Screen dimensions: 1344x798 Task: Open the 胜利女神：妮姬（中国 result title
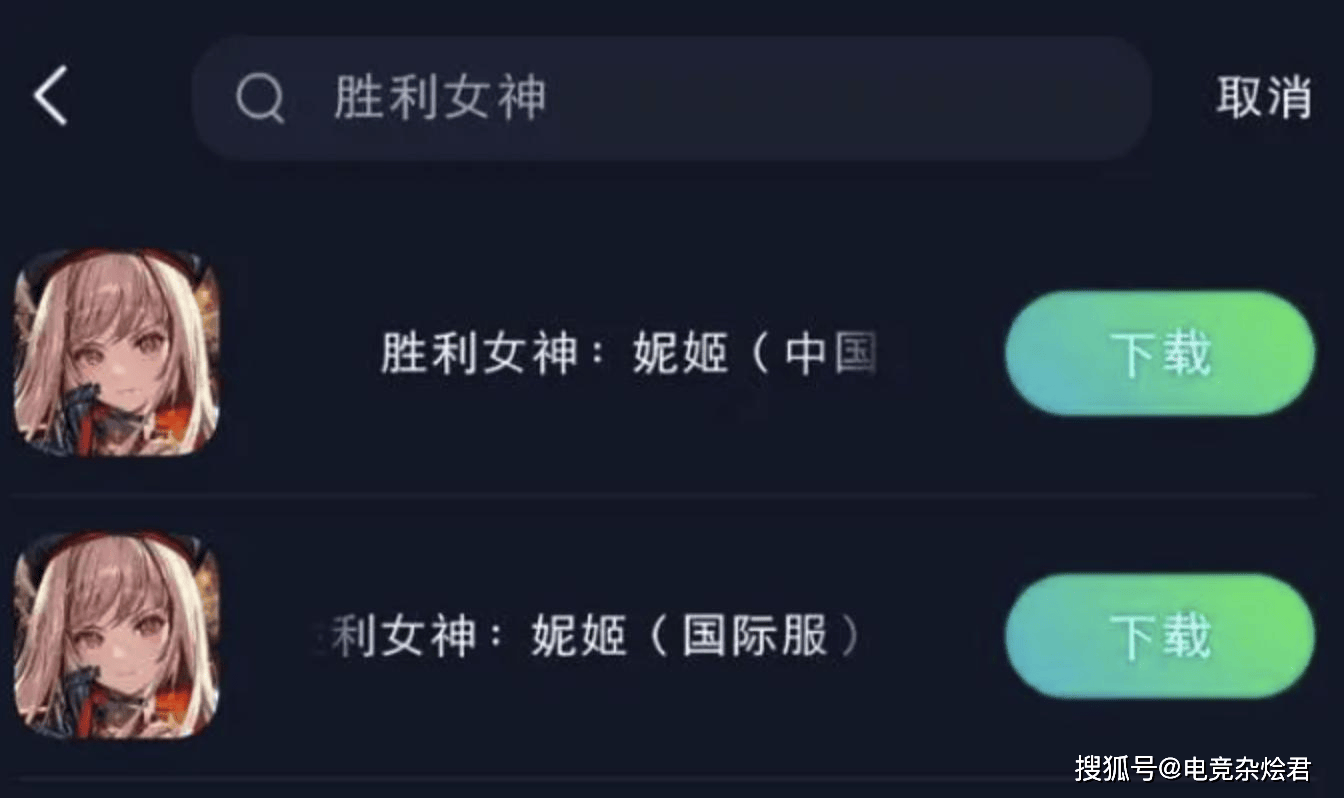pos(629,354)
